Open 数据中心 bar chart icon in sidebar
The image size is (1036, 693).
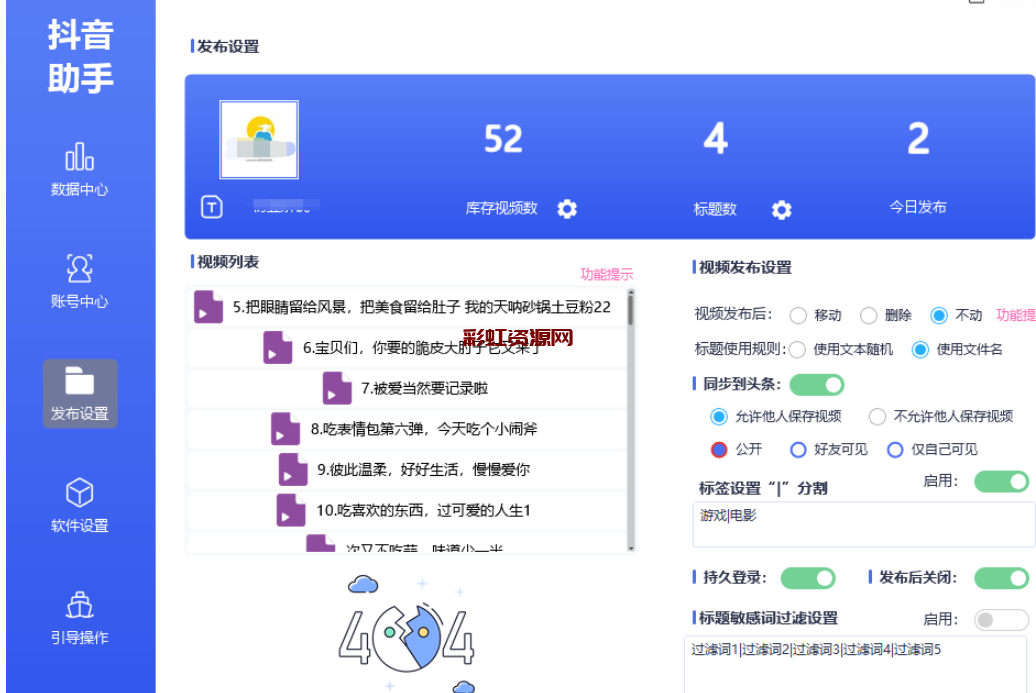(79, 158)
